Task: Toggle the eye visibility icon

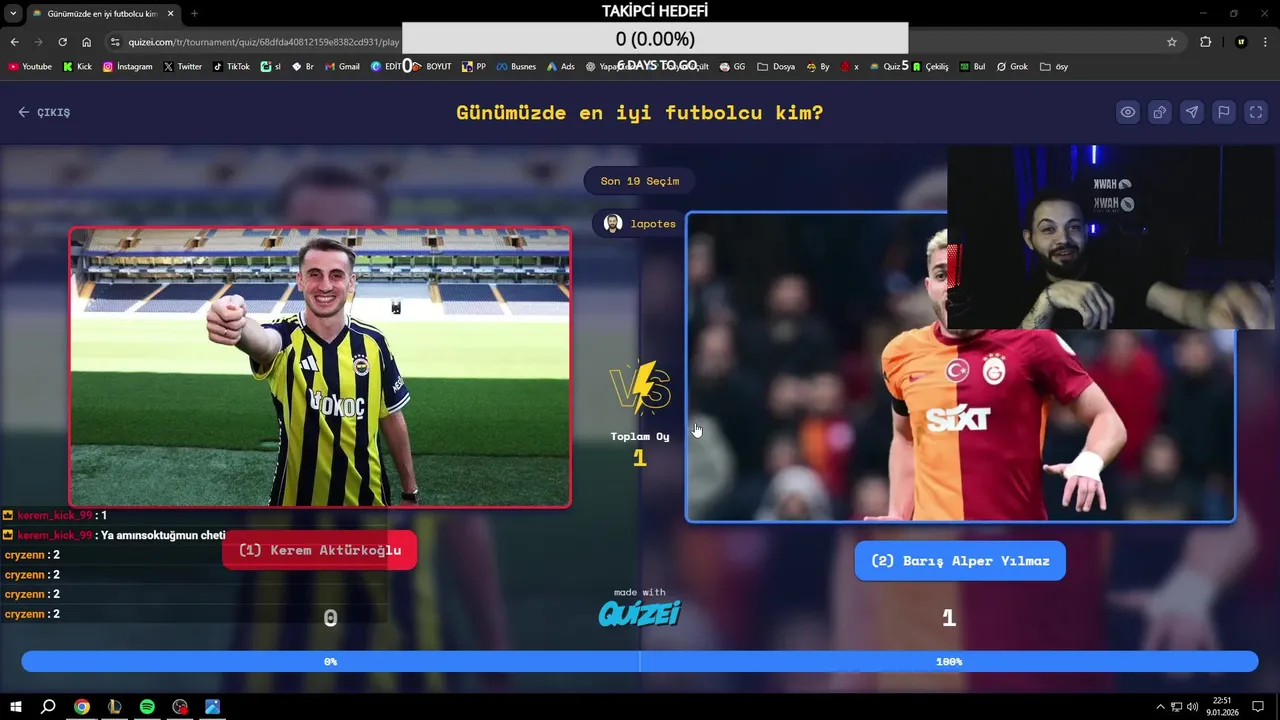Action: pos(1127,112)
